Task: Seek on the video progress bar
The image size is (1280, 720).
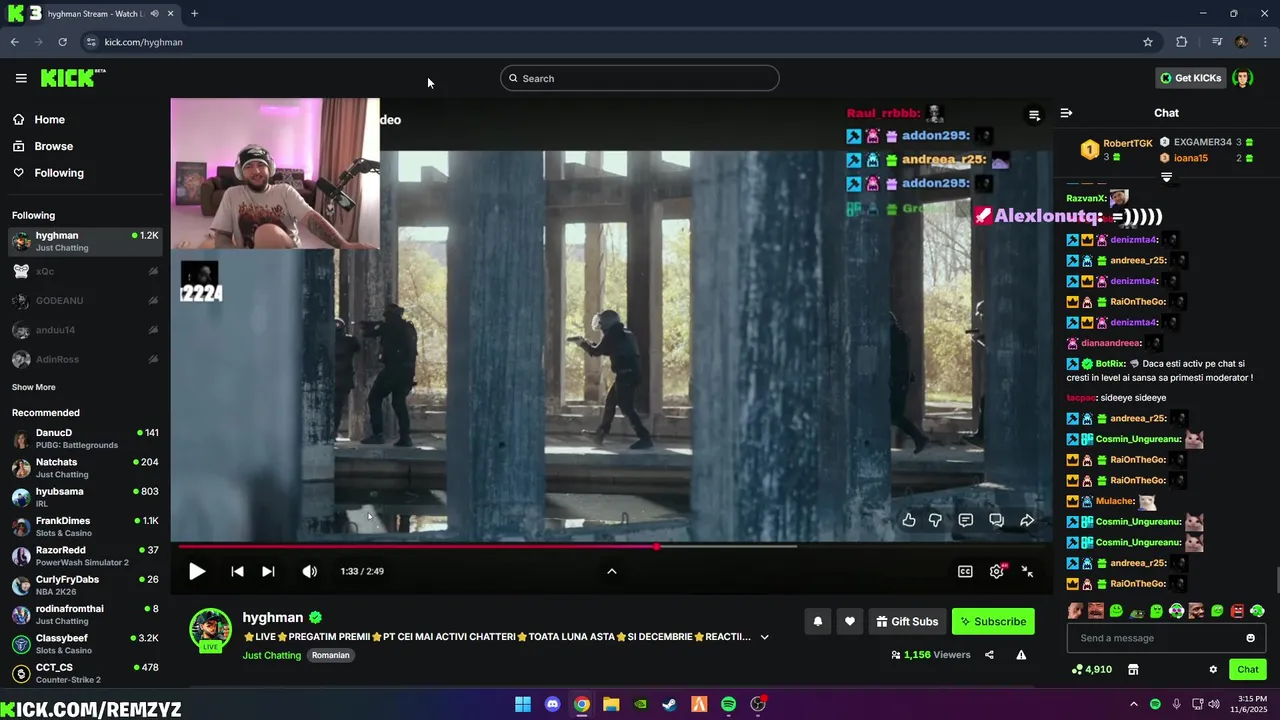Action: coord(611,546)
